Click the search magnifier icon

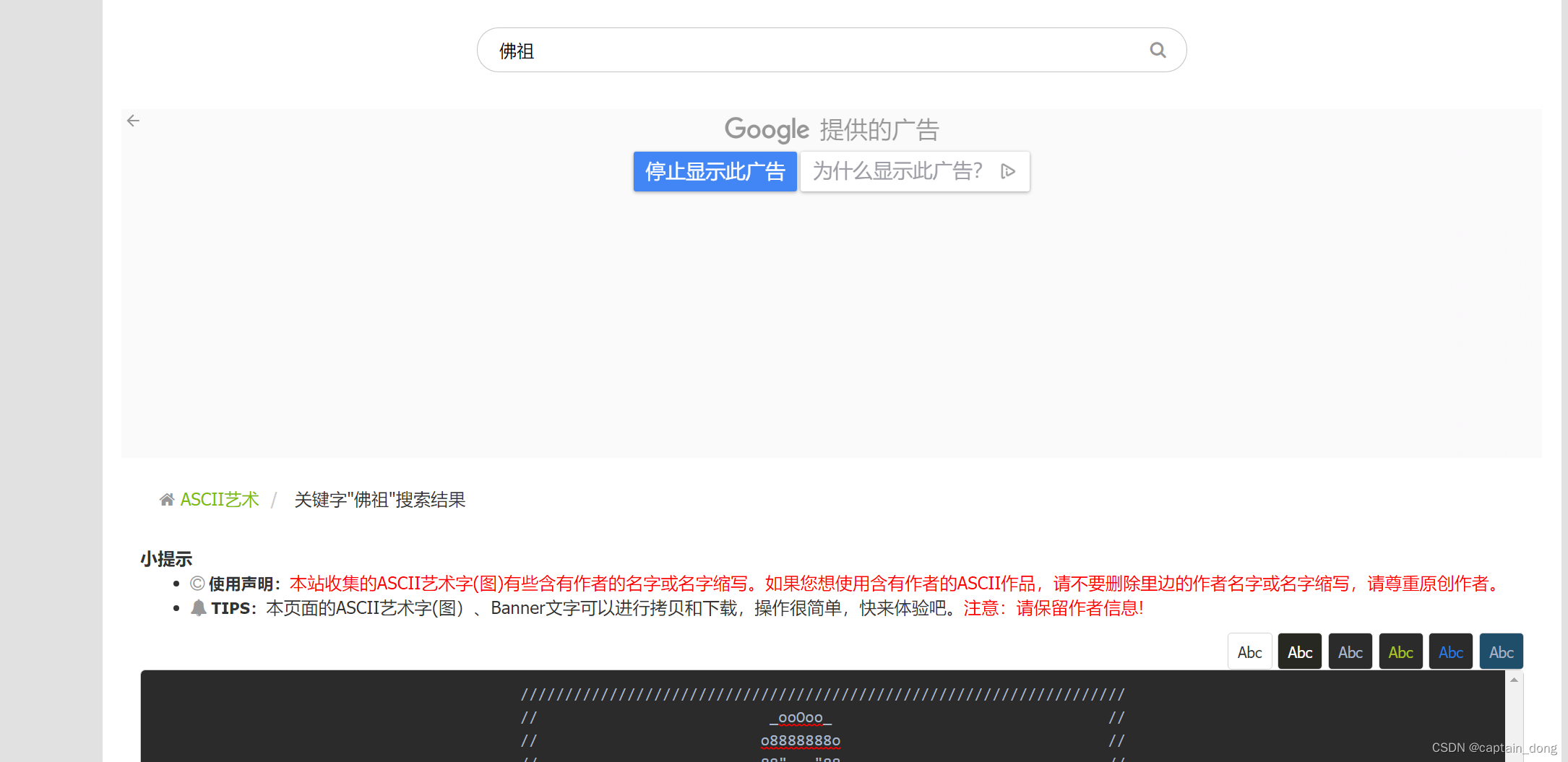pos(1158,50)
